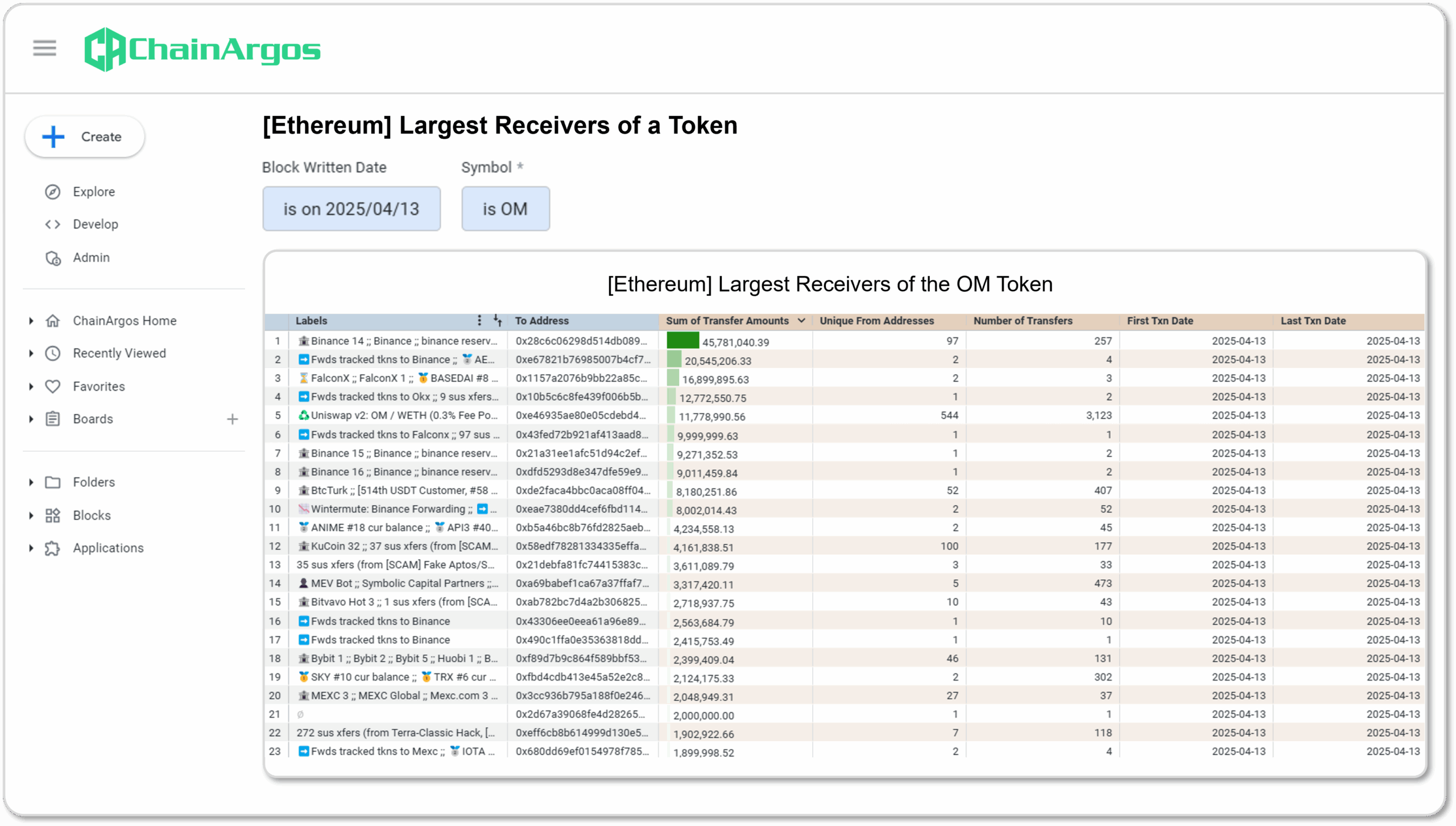1456x826 pixels.
Task: Click label '272 sus xfers (from Terra-Classic Hack'
Action: pyautogui.click(x=396, y=733)
